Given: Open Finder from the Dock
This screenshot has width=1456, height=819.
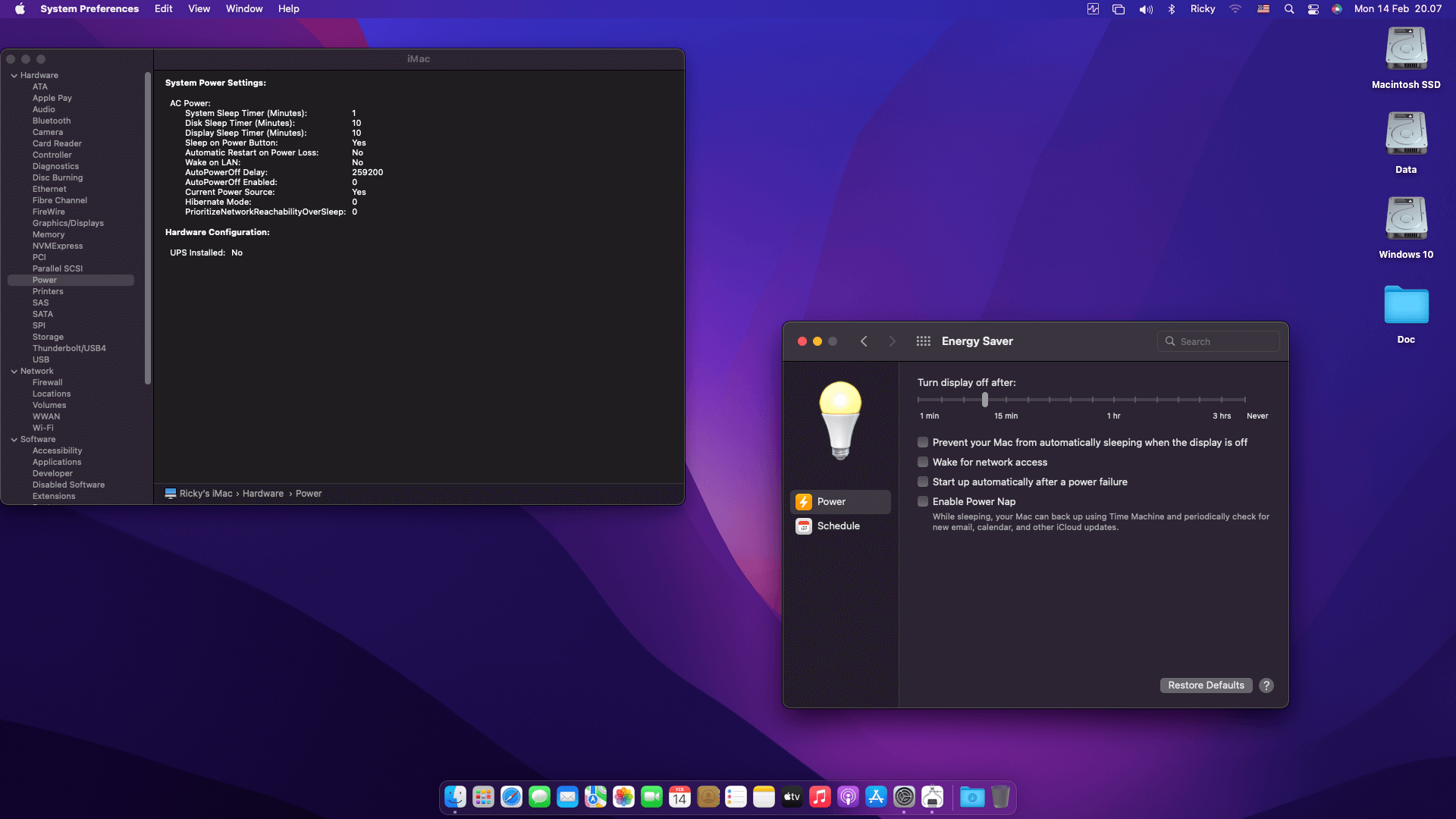Looking at the screenshot, I should point(455,797).
